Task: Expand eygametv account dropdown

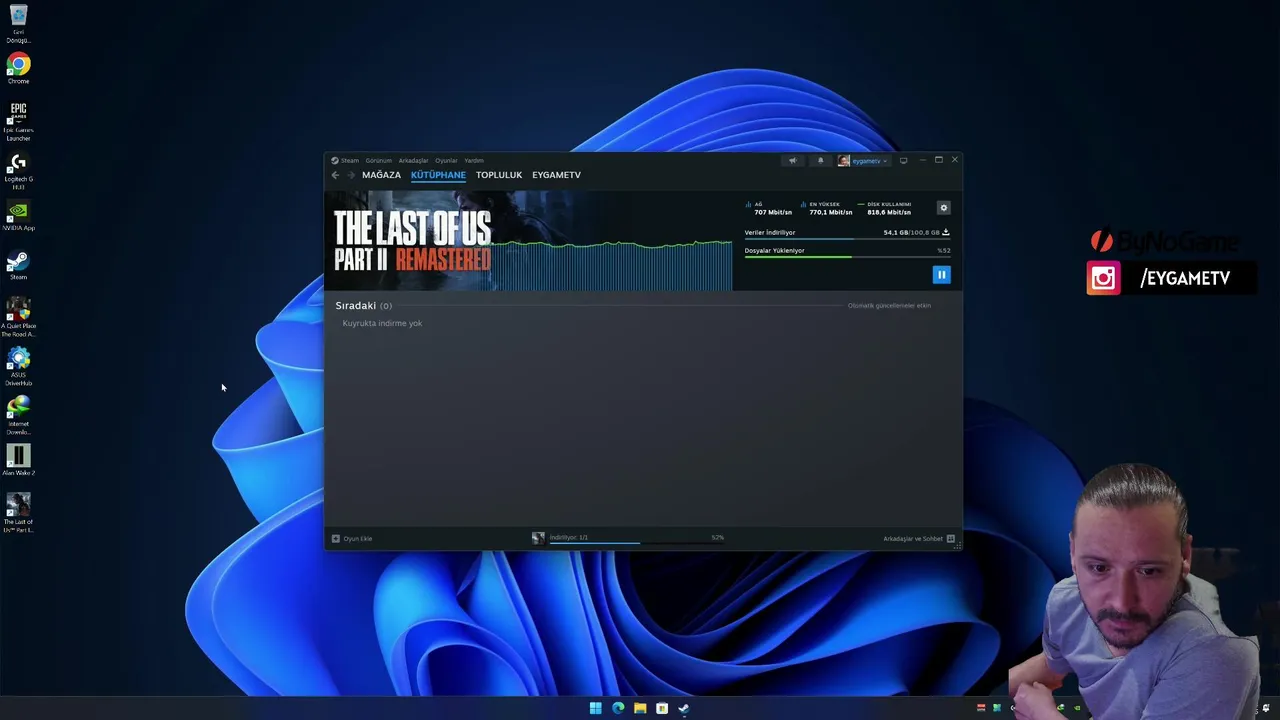Action: [x=863, y=160]
